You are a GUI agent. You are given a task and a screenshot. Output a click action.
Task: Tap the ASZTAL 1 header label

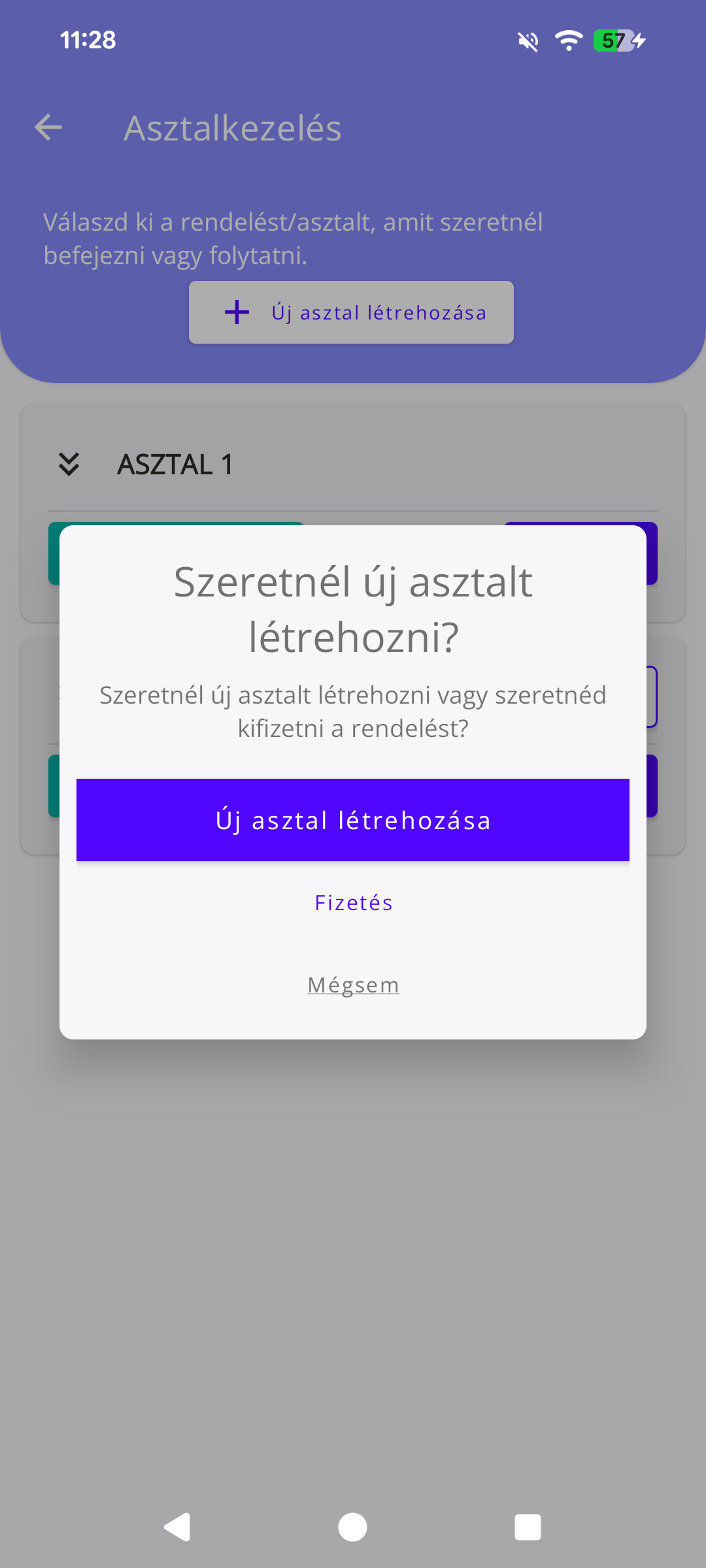point(175,464)
